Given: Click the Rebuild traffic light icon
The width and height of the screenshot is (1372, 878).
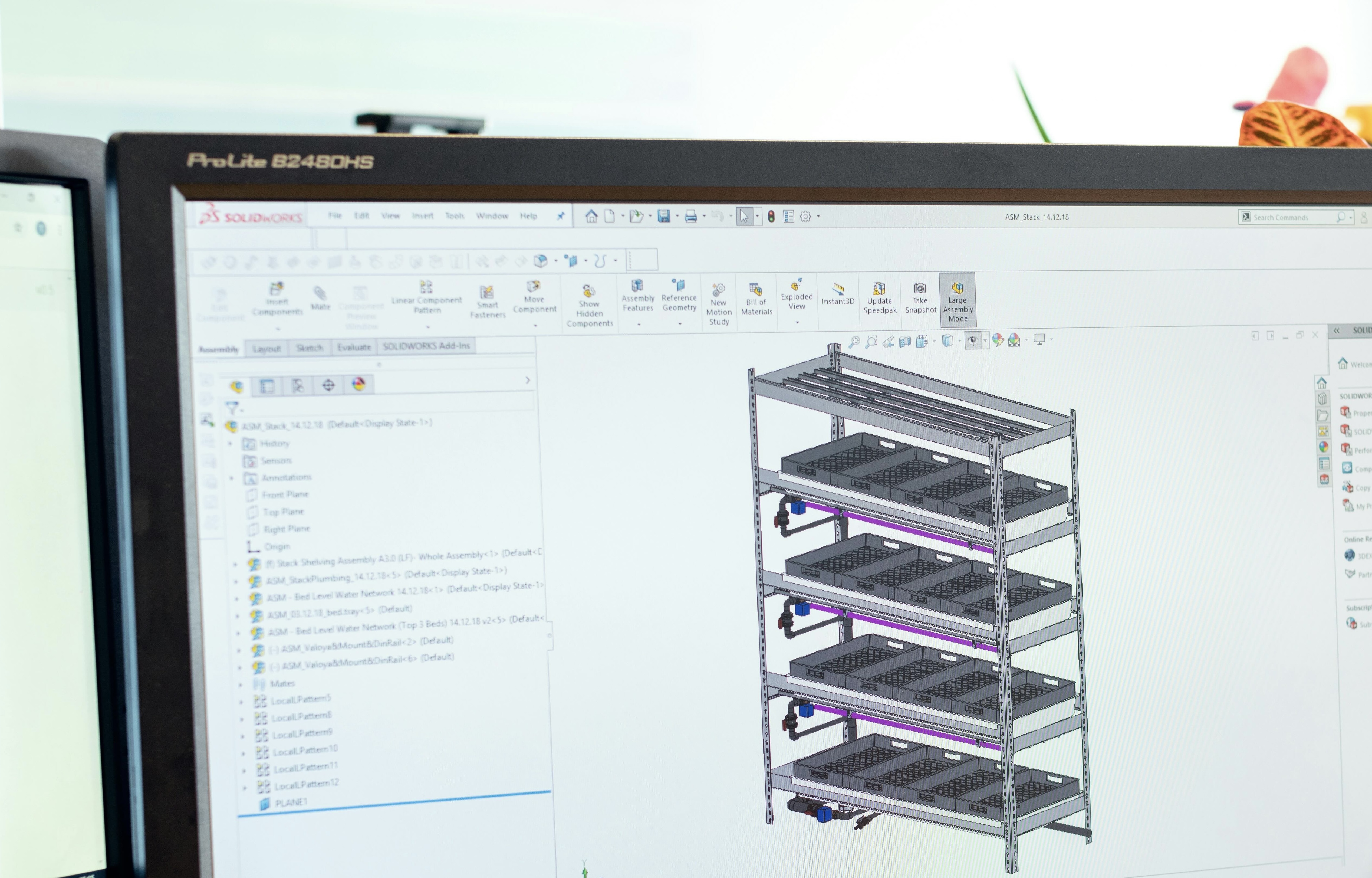Looking at the screenshot, I should [x=771, y=217].
